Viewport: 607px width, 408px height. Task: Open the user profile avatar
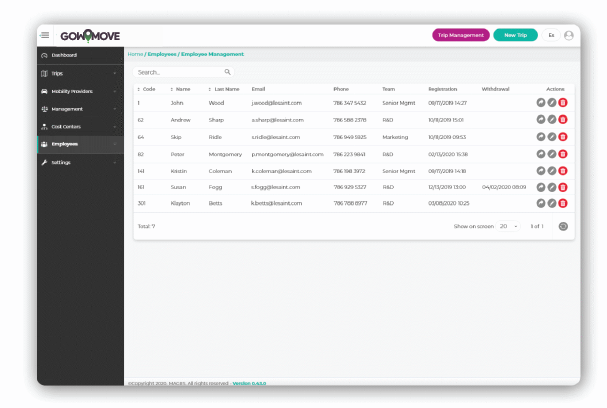(x=569, y=35)
